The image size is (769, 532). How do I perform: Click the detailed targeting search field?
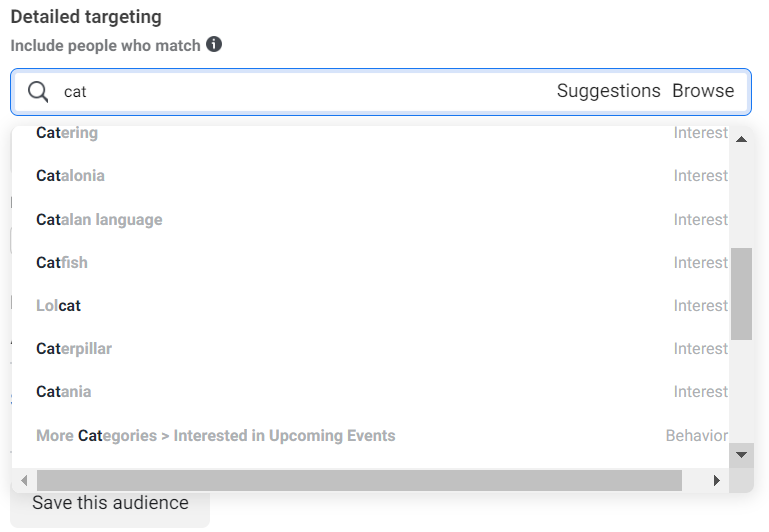300,91
